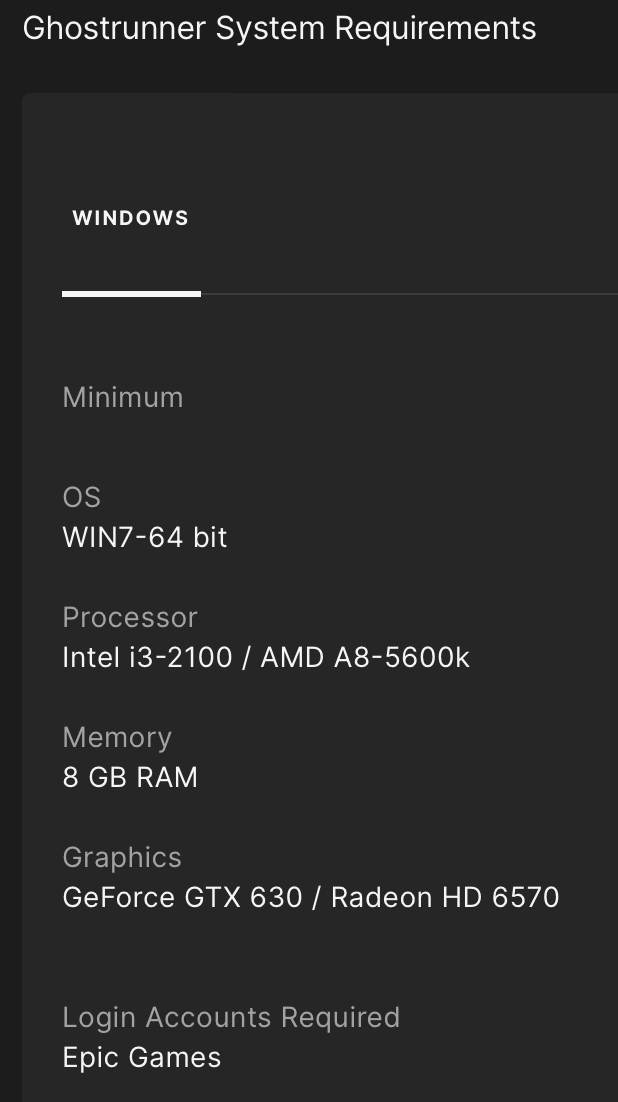Select the 8 GB RAM value

point(130,777)
